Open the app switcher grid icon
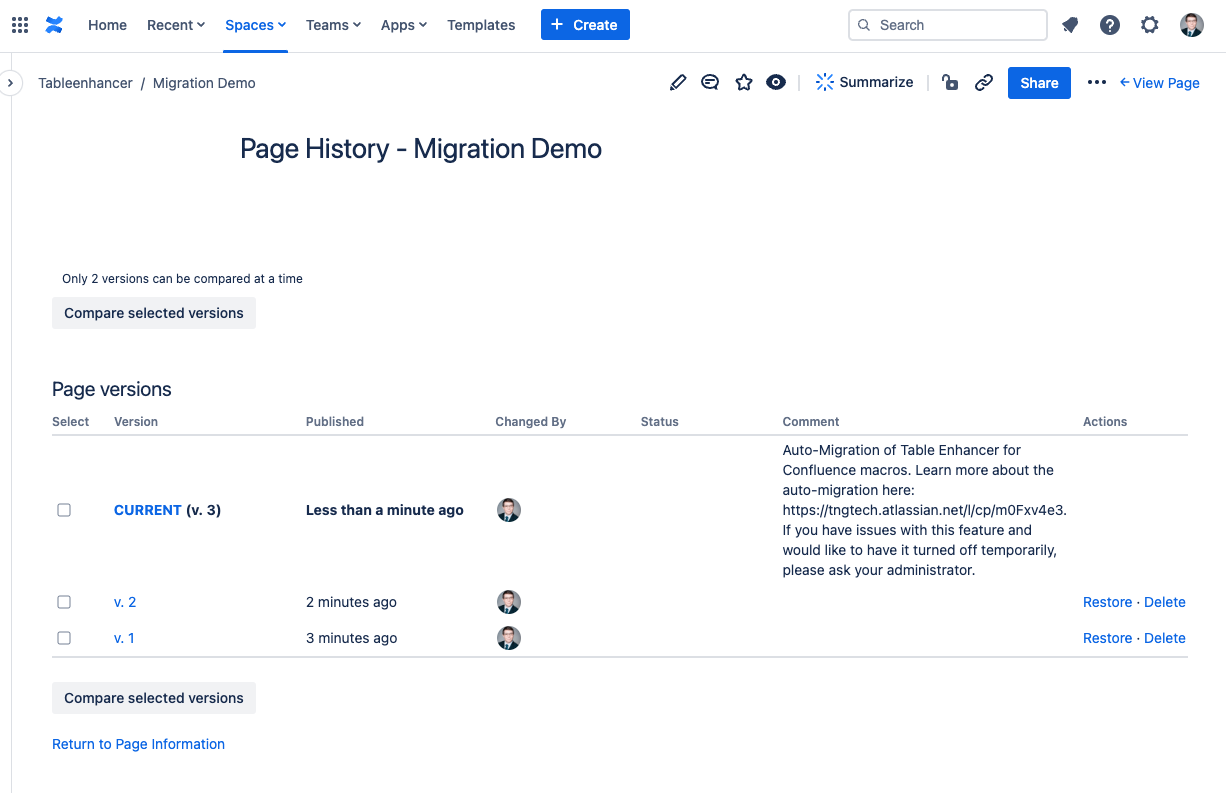This screenshot has height=793, width=1226. 20,25
